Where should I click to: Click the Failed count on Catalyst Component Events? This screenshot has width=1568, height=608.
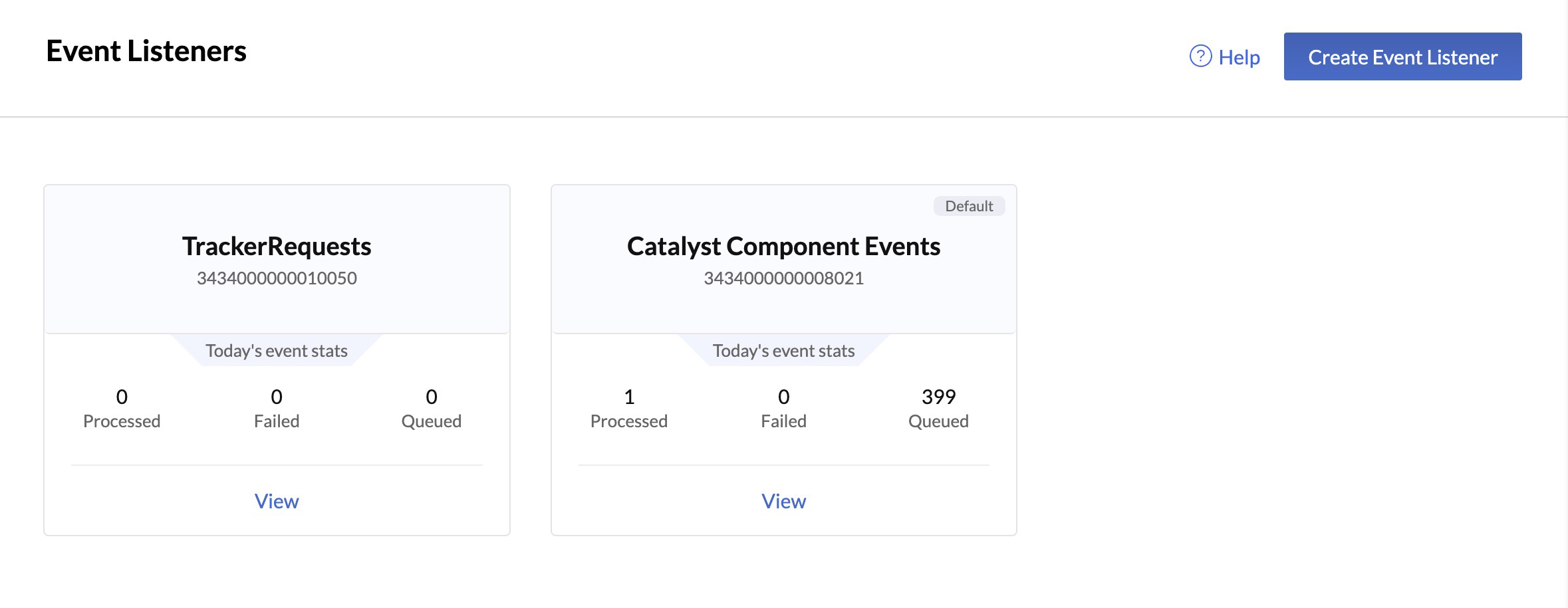(783, 397)
